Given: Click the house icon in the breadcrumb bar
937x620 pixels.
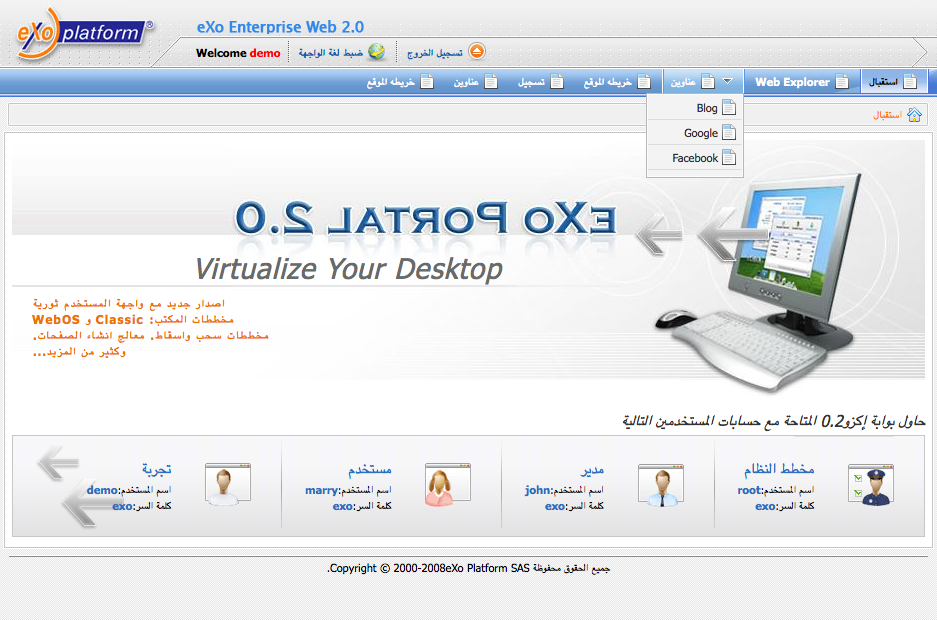Looking at the screenshot, I should pos(914,115).
